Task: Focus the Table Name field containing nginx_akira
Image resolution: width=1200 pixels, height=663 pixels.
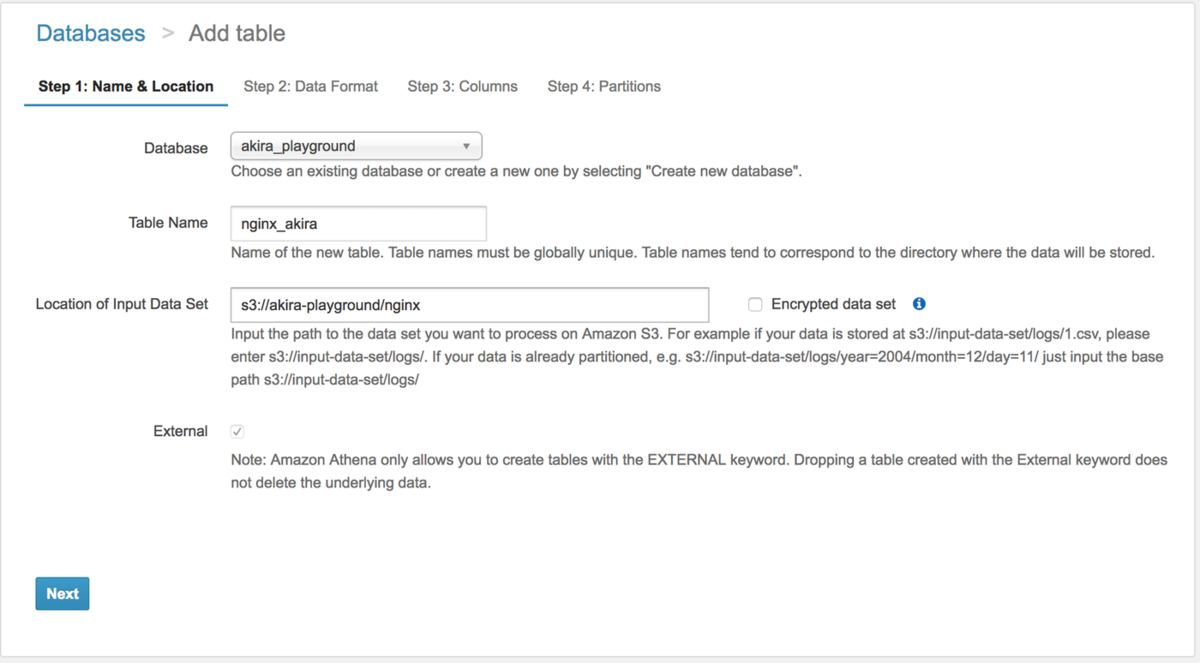Action: tap(358, 223)
